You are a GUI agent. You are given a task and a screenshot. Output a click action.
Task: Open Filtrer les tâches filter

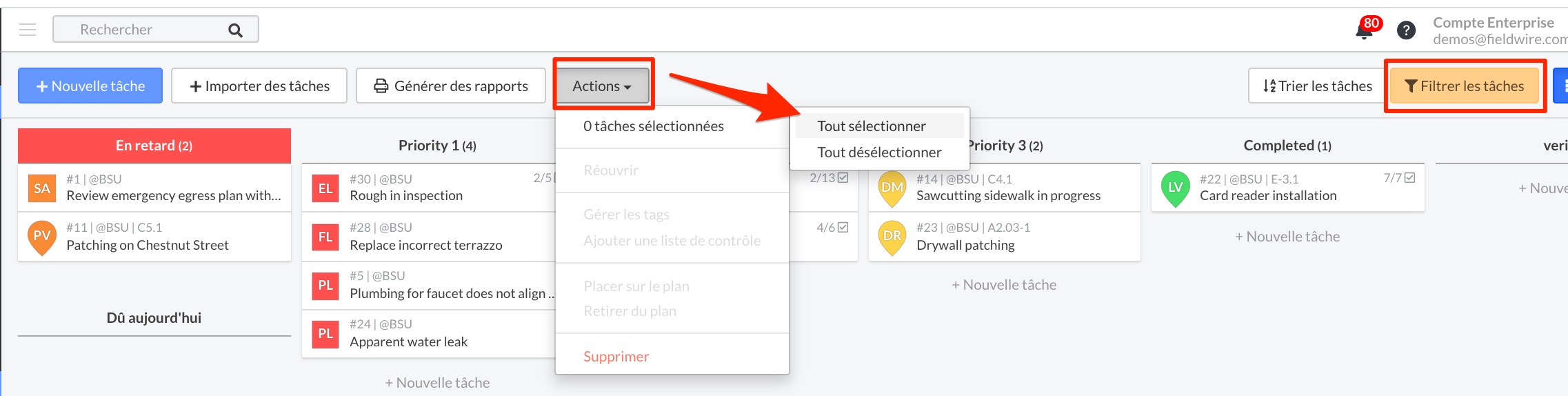(1464, 86)
